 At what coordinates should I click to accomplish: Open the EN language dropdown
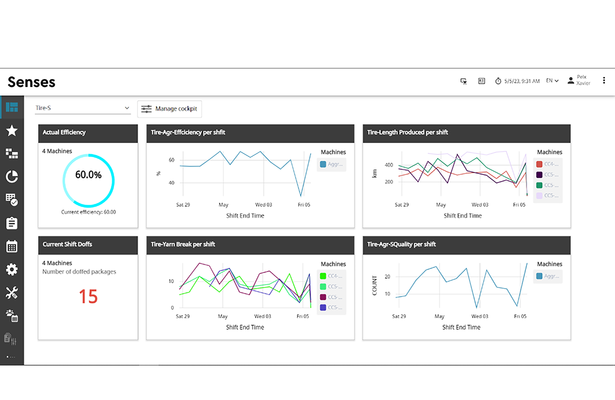click(x=551, y=80)
